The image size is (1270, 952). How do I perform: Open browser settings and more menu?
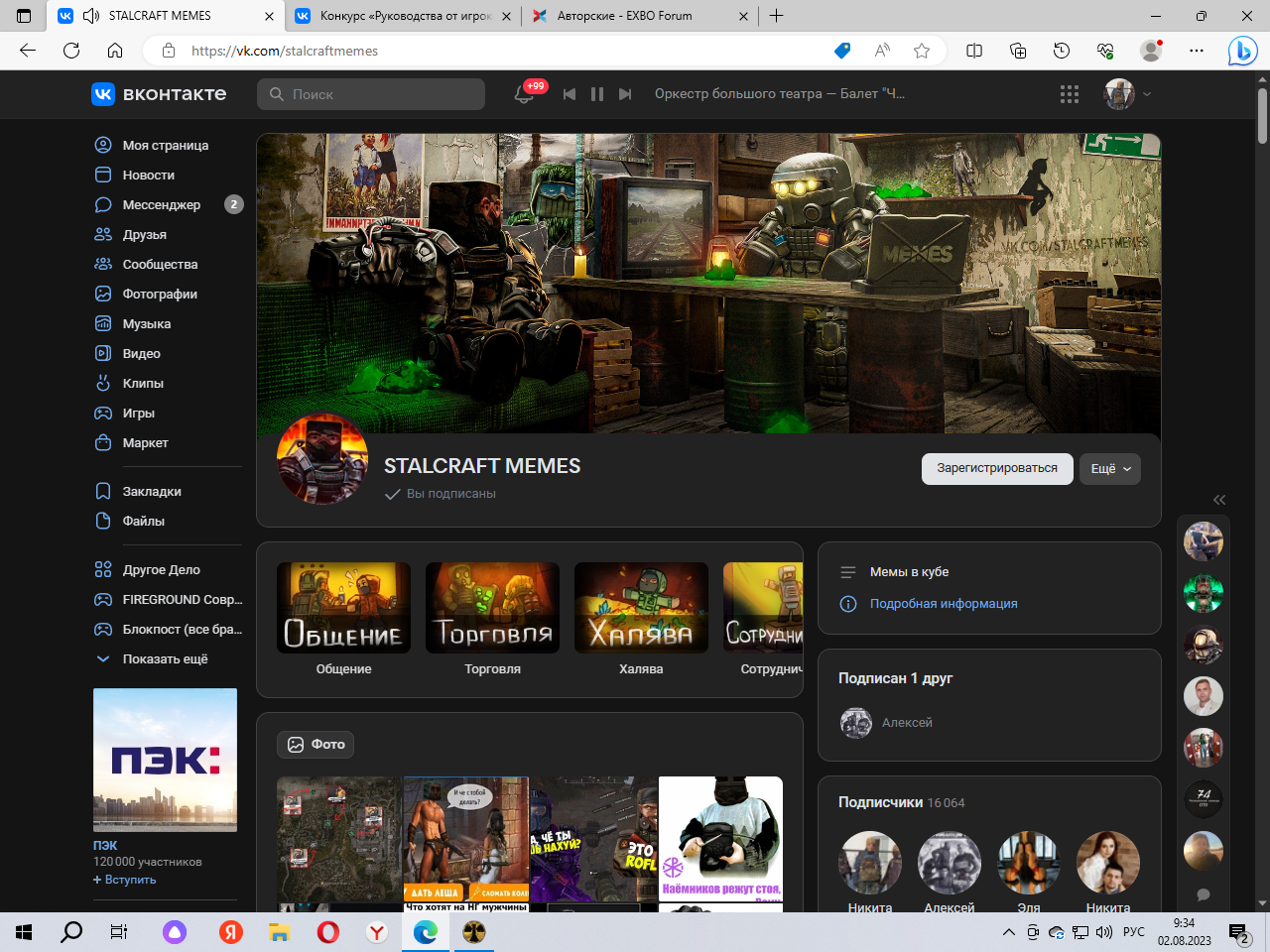pyautogui.click(x=1197, y=51)
